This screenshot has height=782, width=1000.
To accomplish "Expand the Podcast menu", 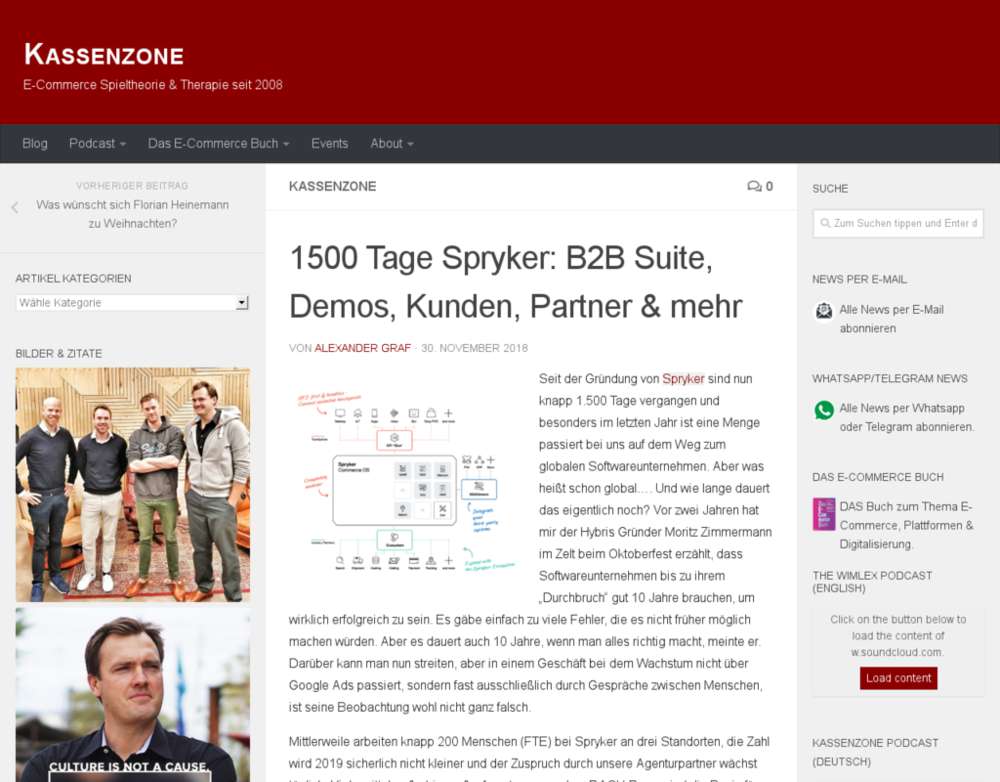I will [98, 144].
